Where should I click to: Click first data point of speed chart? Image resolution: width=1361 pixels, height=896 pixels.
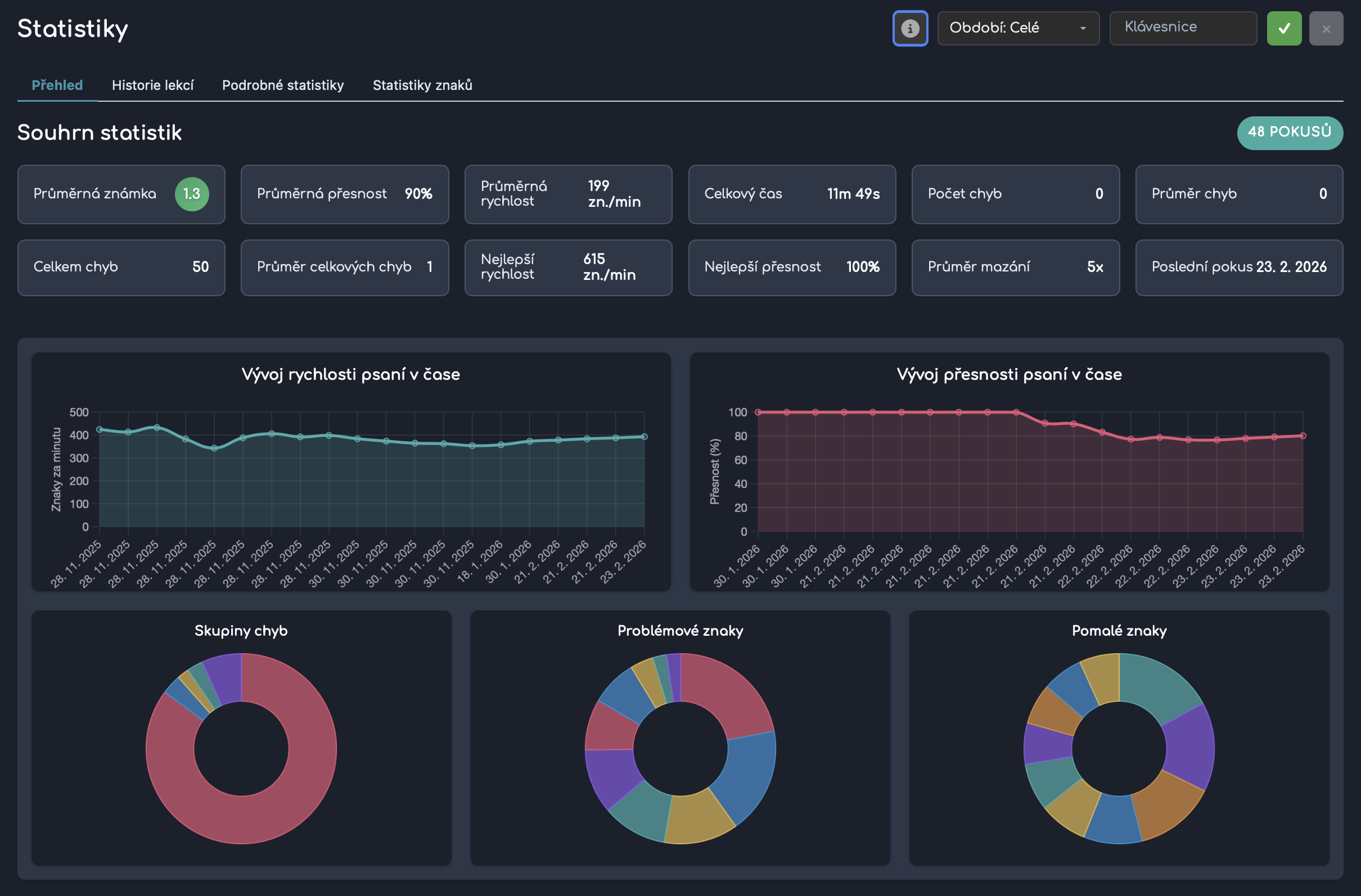100,429
